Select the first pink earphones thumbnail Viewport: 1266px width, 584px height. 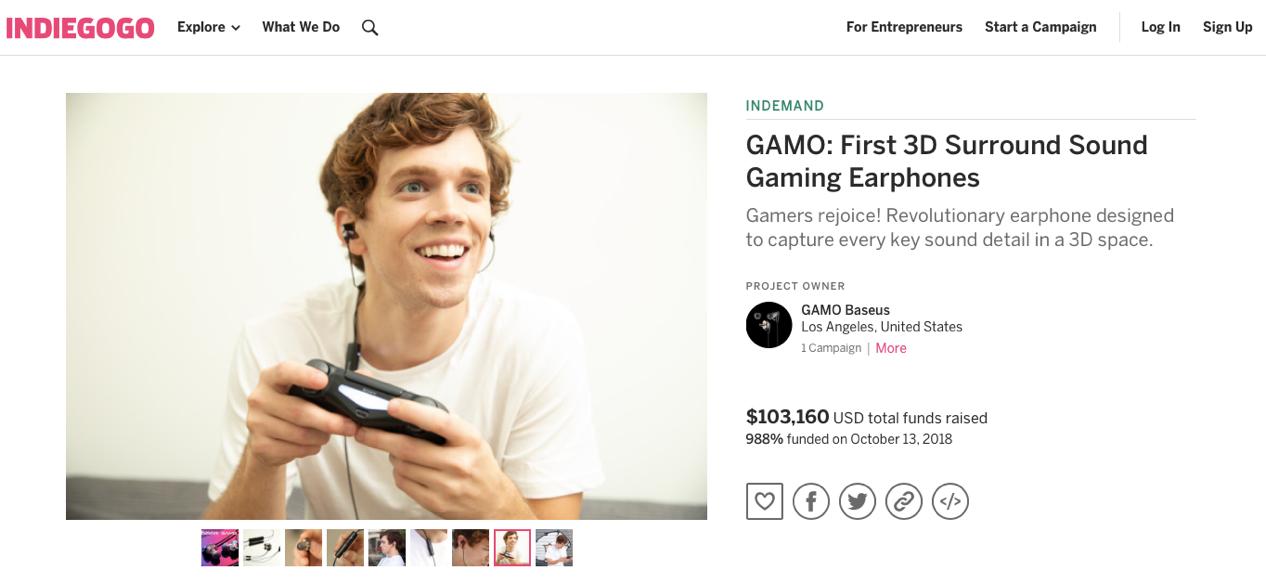click(220, 548)
